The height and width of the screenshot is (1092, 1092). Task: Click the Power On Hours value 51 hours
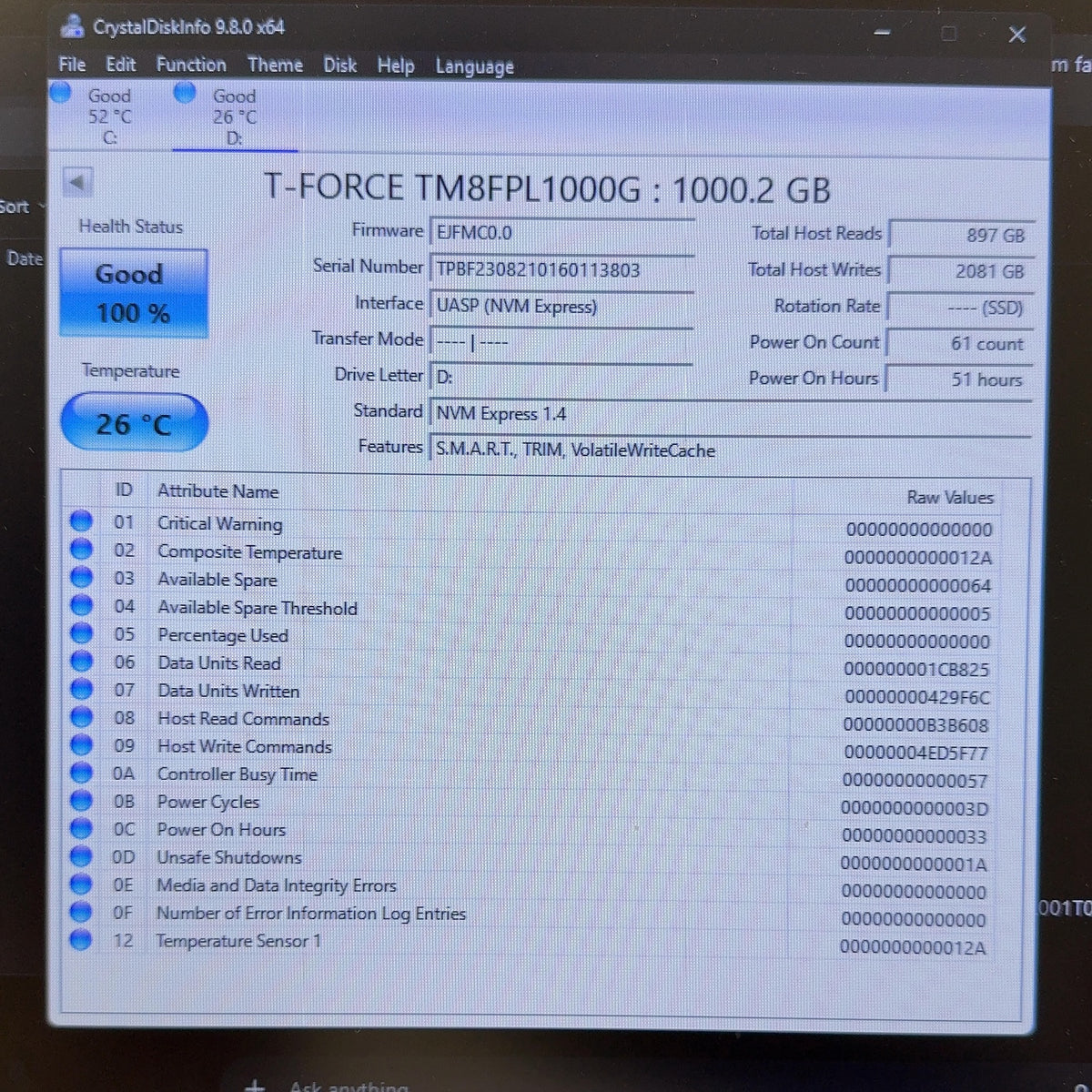pos(961,379)
